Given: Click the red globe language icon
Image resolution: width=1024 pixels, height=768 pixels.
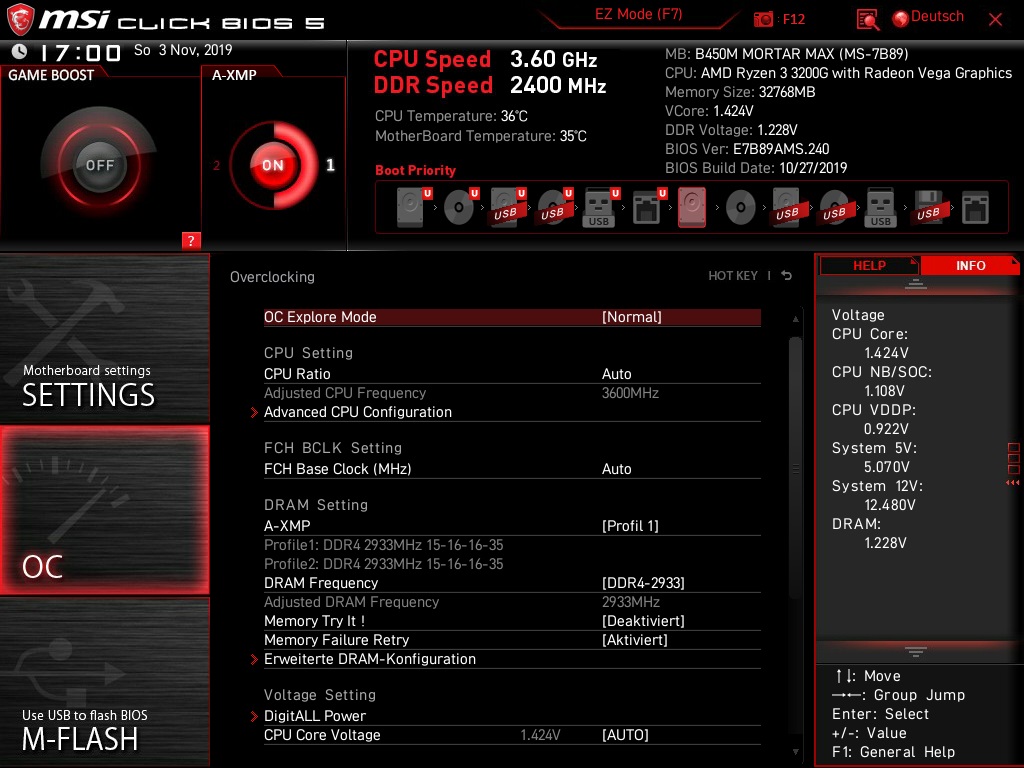Looking at the screenshot, I should [x=901, y=19].
